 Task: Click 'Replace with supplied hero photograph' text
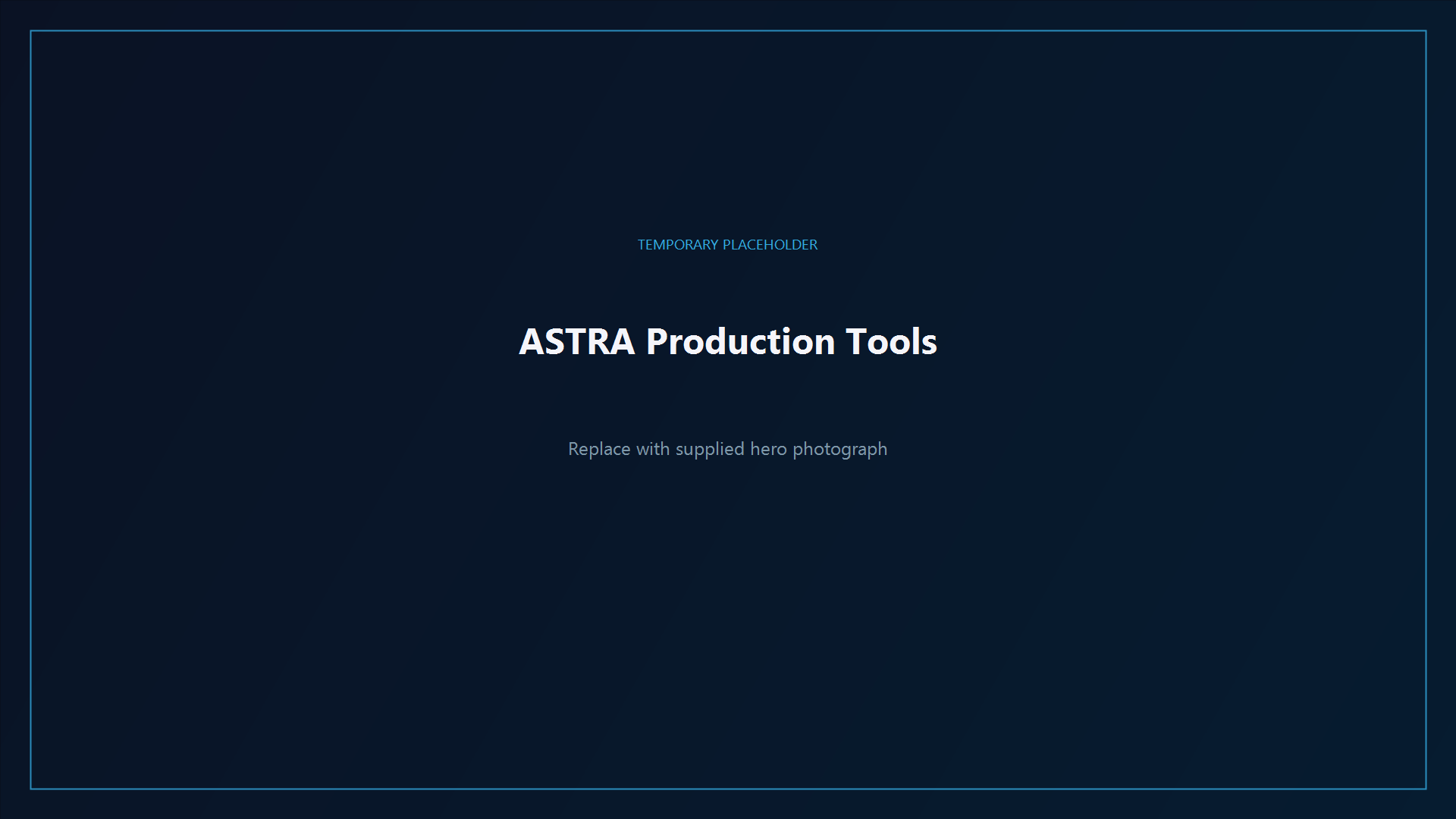pos(727,449)
